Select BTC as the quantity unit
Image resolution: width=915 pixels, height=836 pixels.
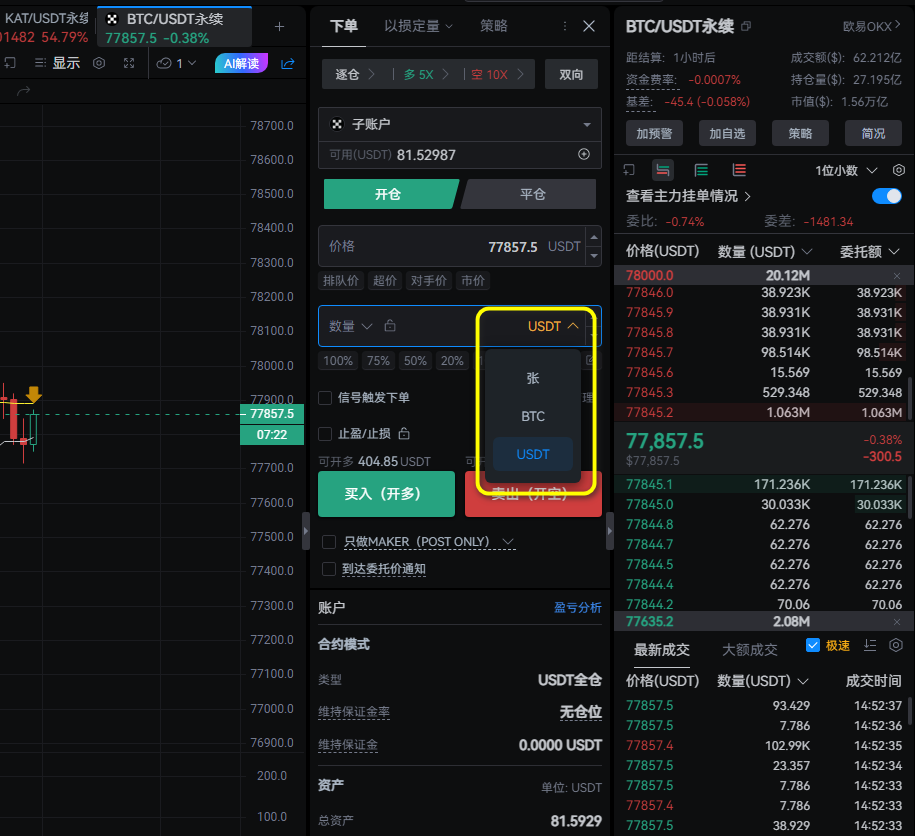(x=533, y=416)
